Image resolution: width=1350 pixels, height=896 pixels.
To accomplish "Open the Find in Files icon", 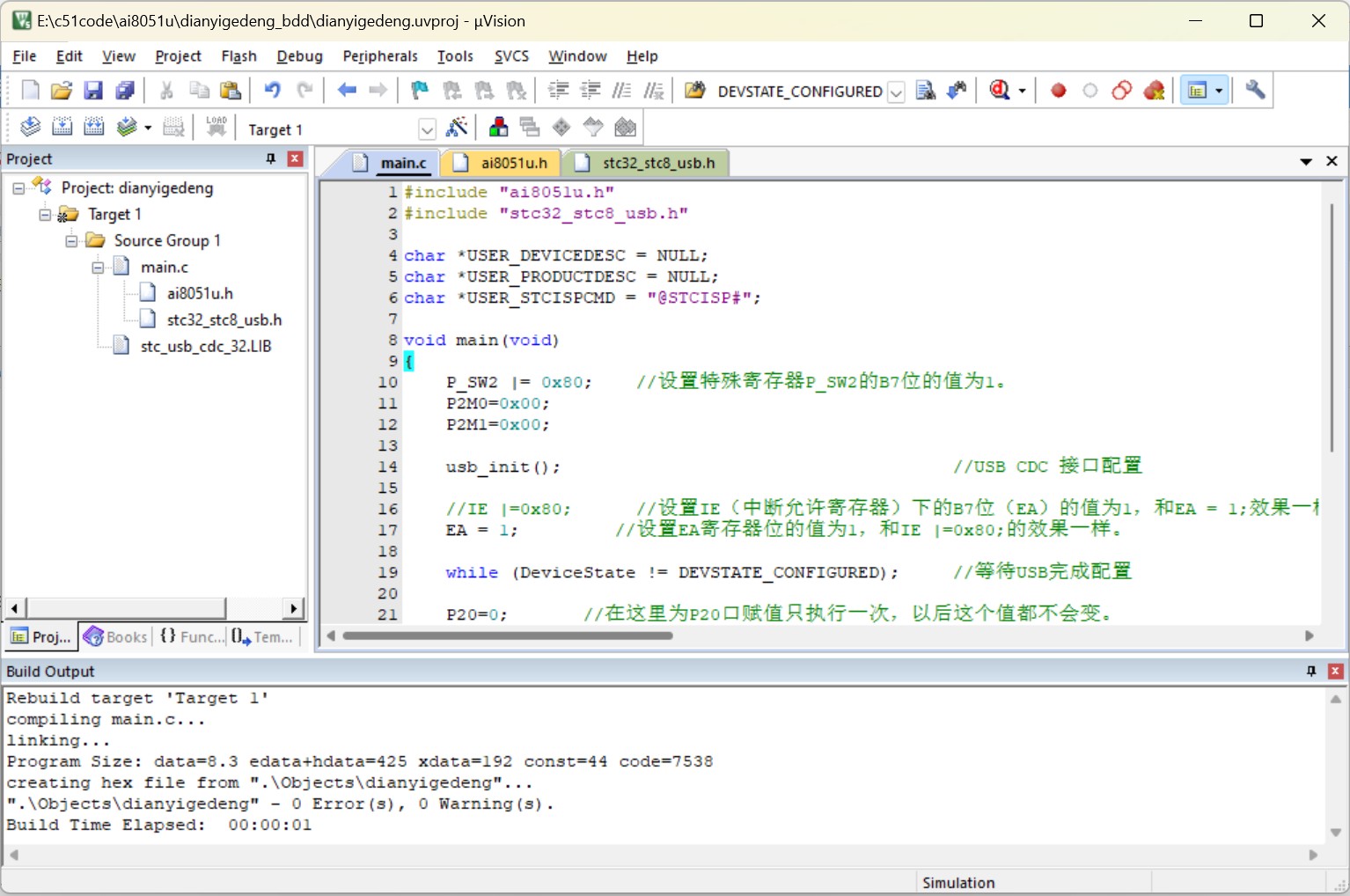I will pos(694,90).
